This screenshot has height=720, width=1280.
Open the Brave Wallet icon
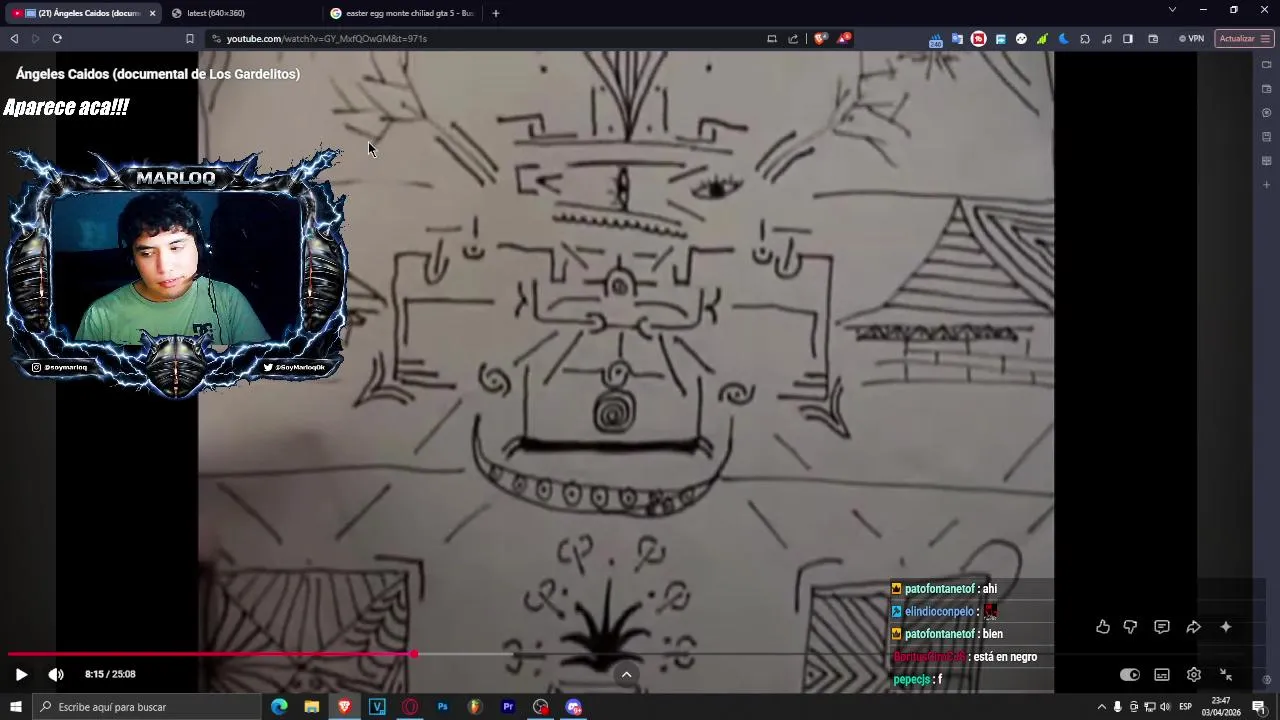click(1153, 39)
